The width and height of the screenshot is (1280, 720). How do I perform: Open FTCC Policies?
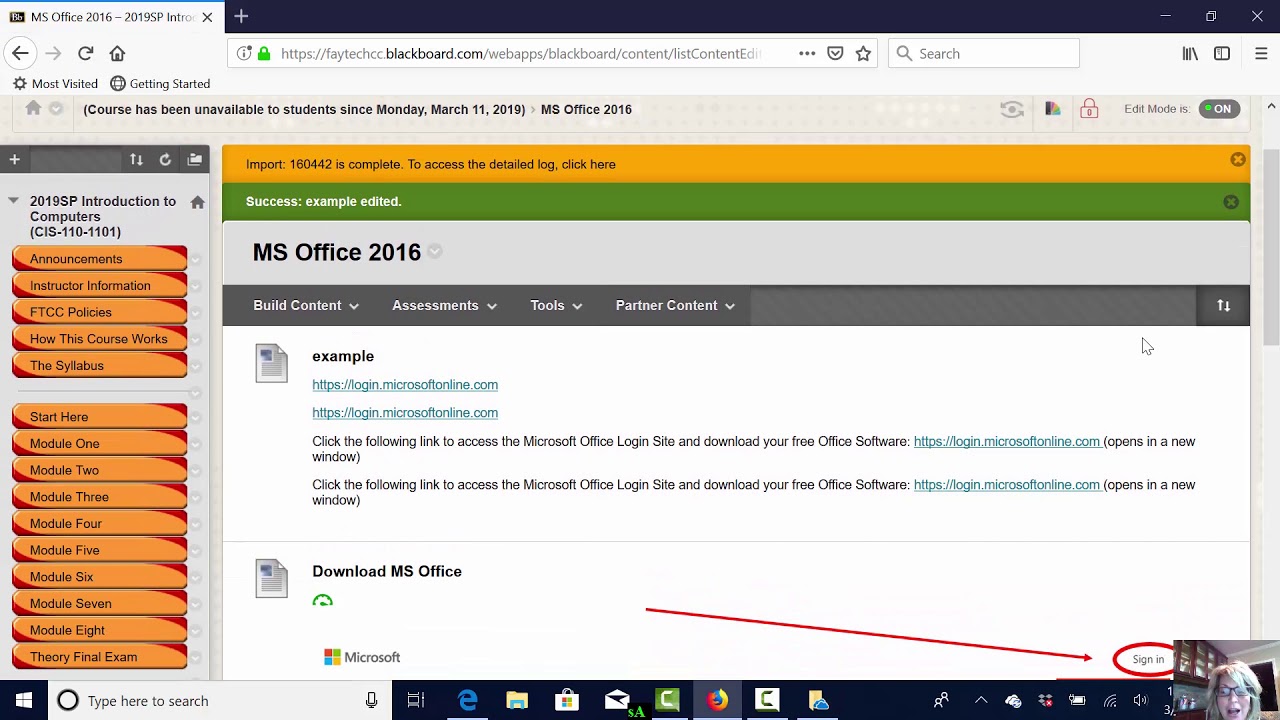click(x=71, y=312)
